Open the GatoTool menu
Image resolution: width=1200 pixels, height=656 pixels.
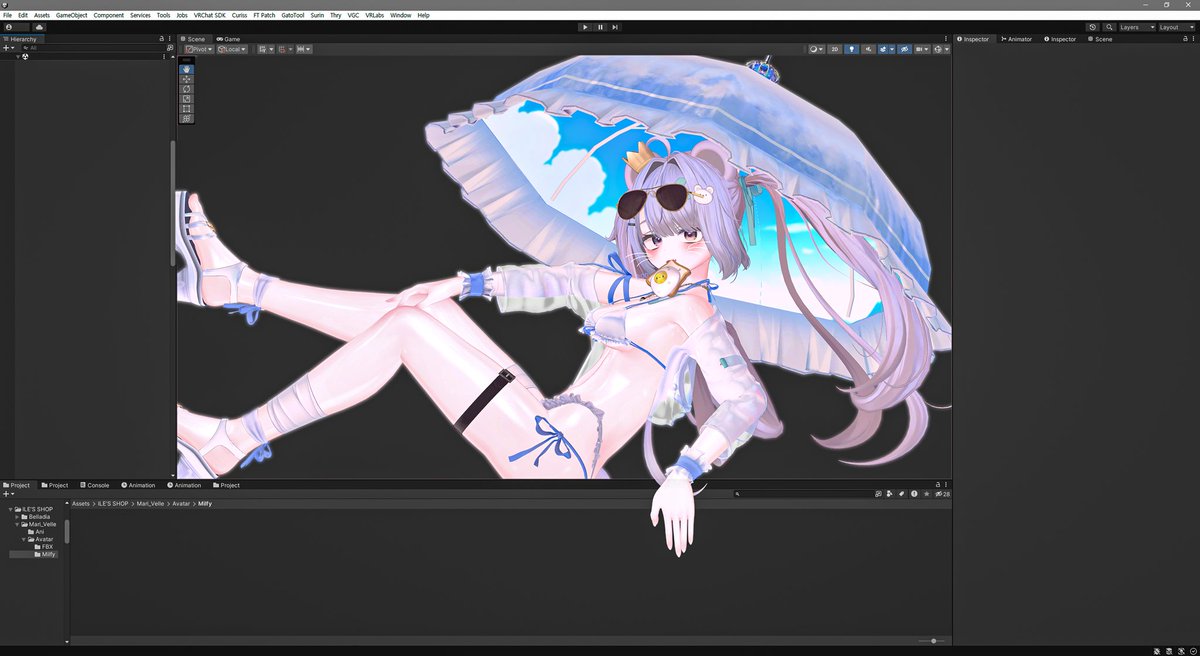coord(293,15)
